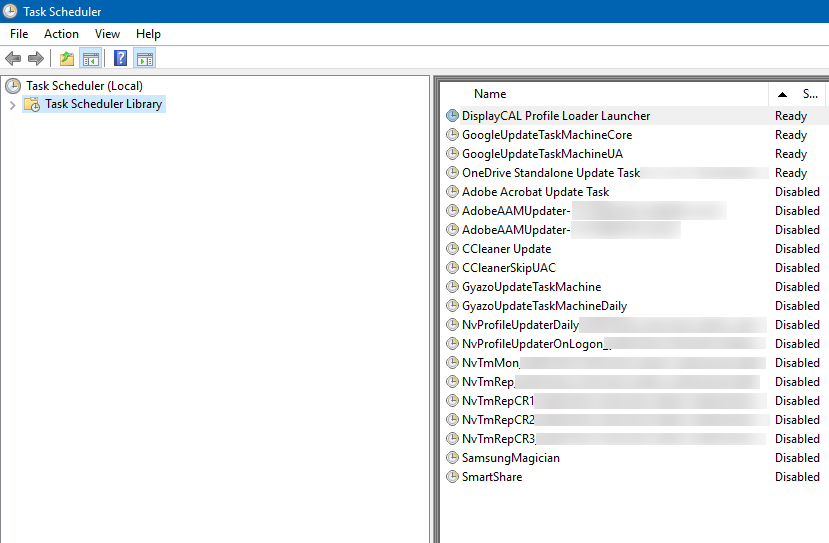Select the CCleaner Update task name
The image size is (829, 543).
tap(506, 249)
